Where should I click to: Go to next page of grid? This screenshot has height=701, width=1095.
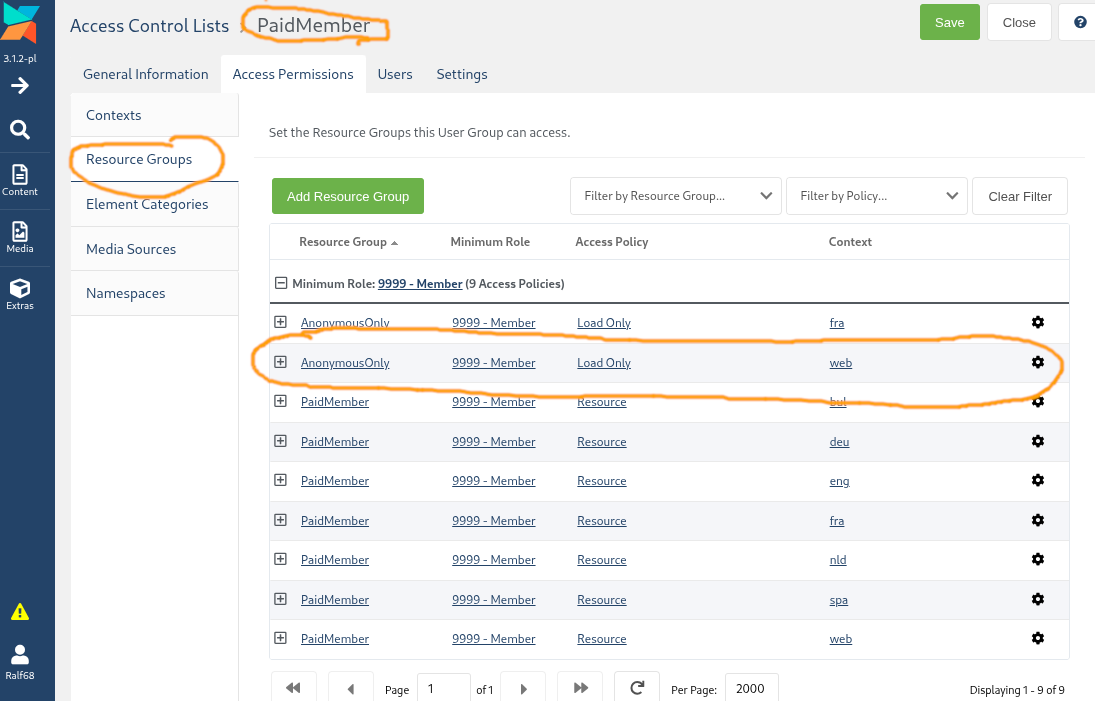pos(524,688)
